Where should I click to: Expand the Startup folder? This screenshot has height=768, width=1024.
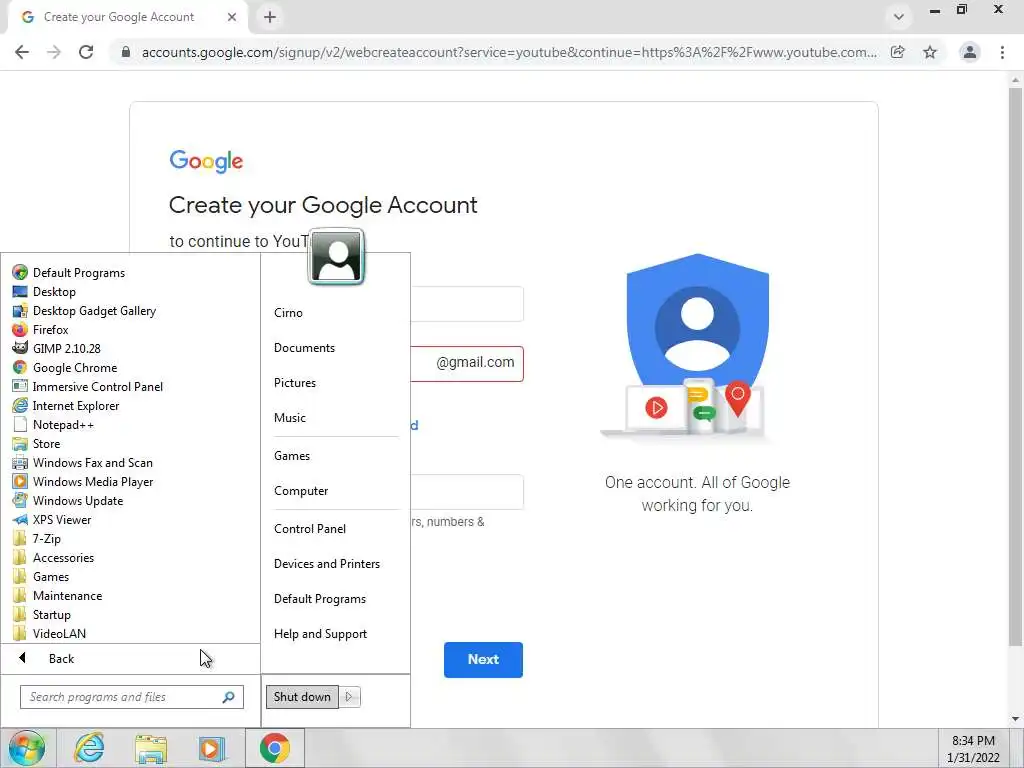(x=41, y=613)
